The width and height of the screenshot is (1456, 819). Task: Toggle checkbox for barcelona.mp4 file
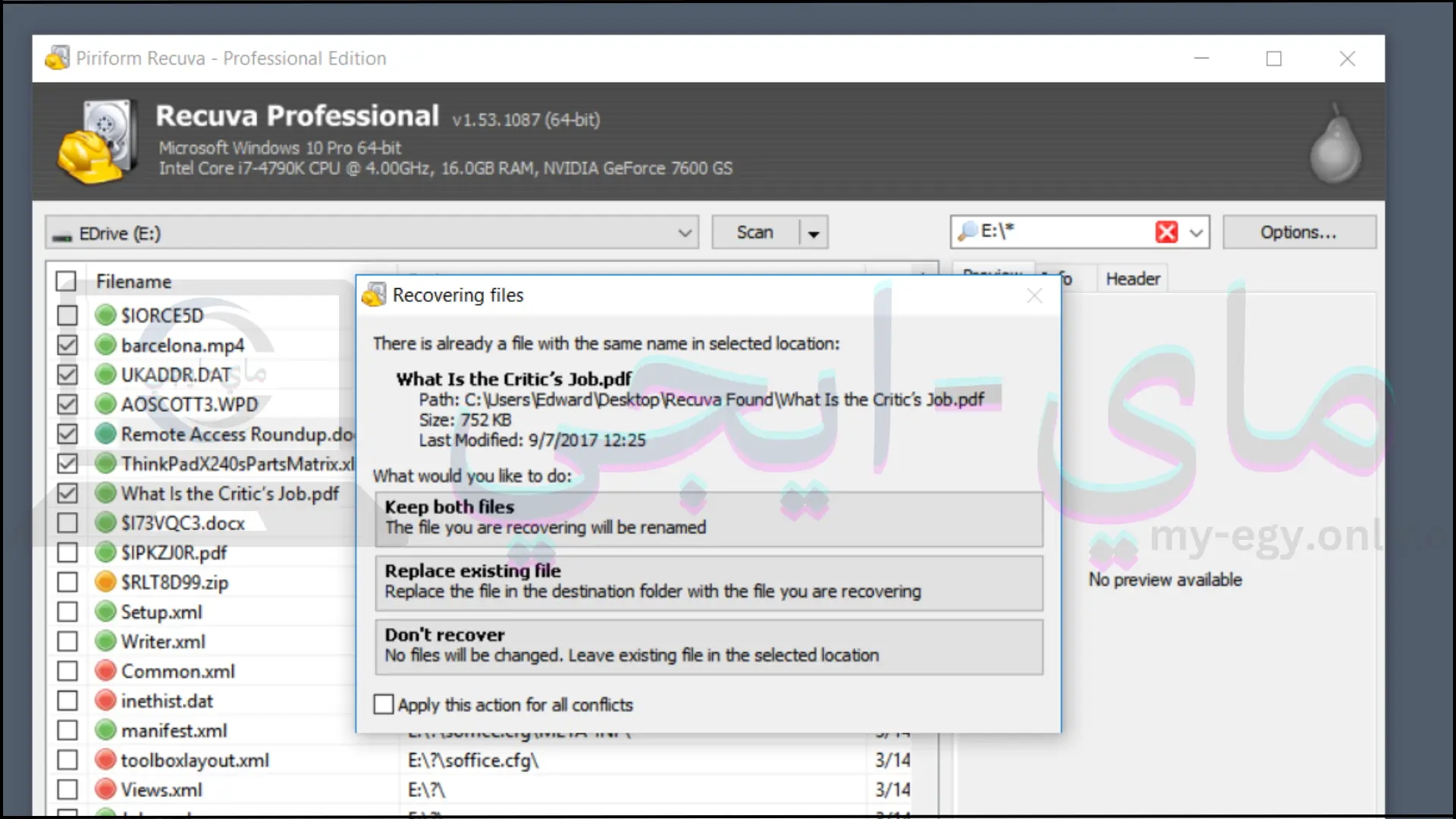[x=67, y=345]
